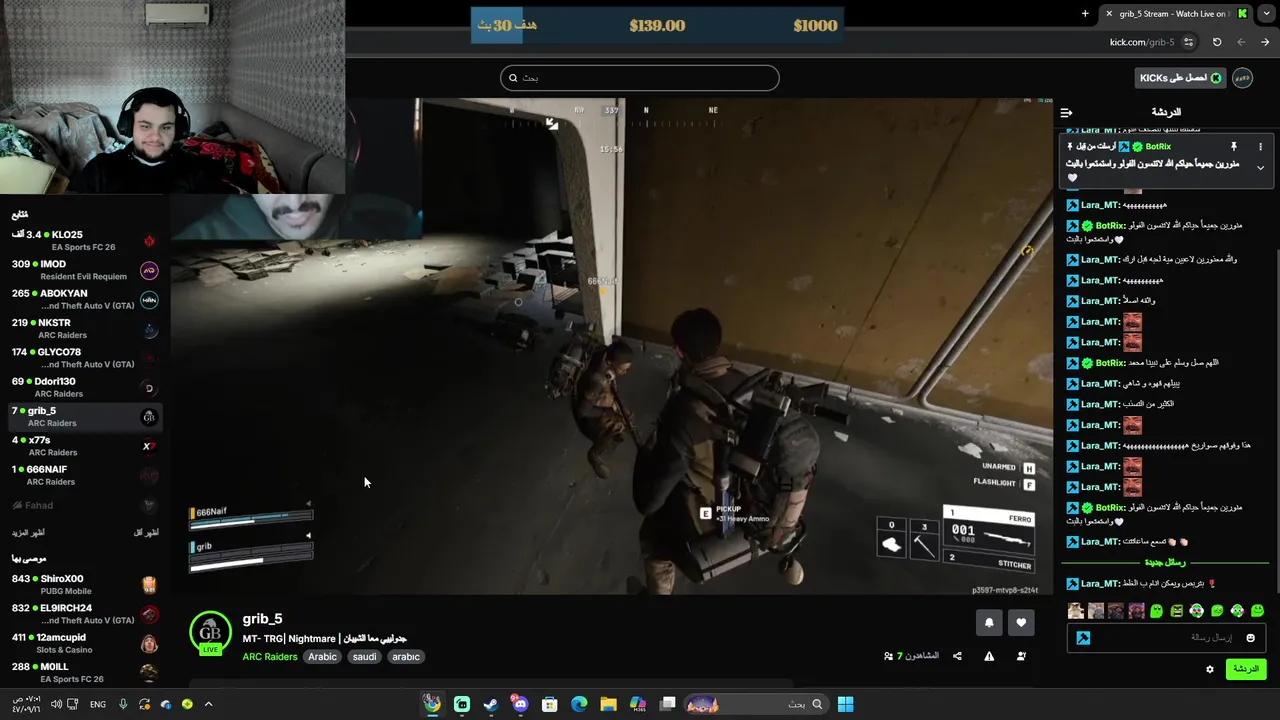Open recommended MOILL channel

click(x=85, y=672)
